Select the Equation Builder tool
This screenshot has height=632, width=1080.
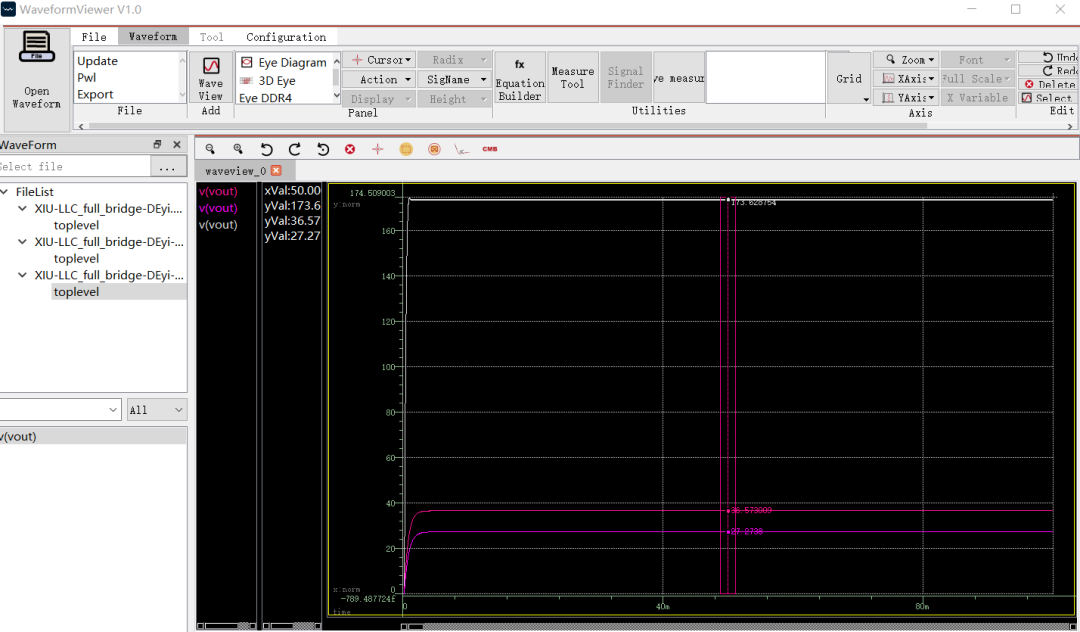click(520, 77)
